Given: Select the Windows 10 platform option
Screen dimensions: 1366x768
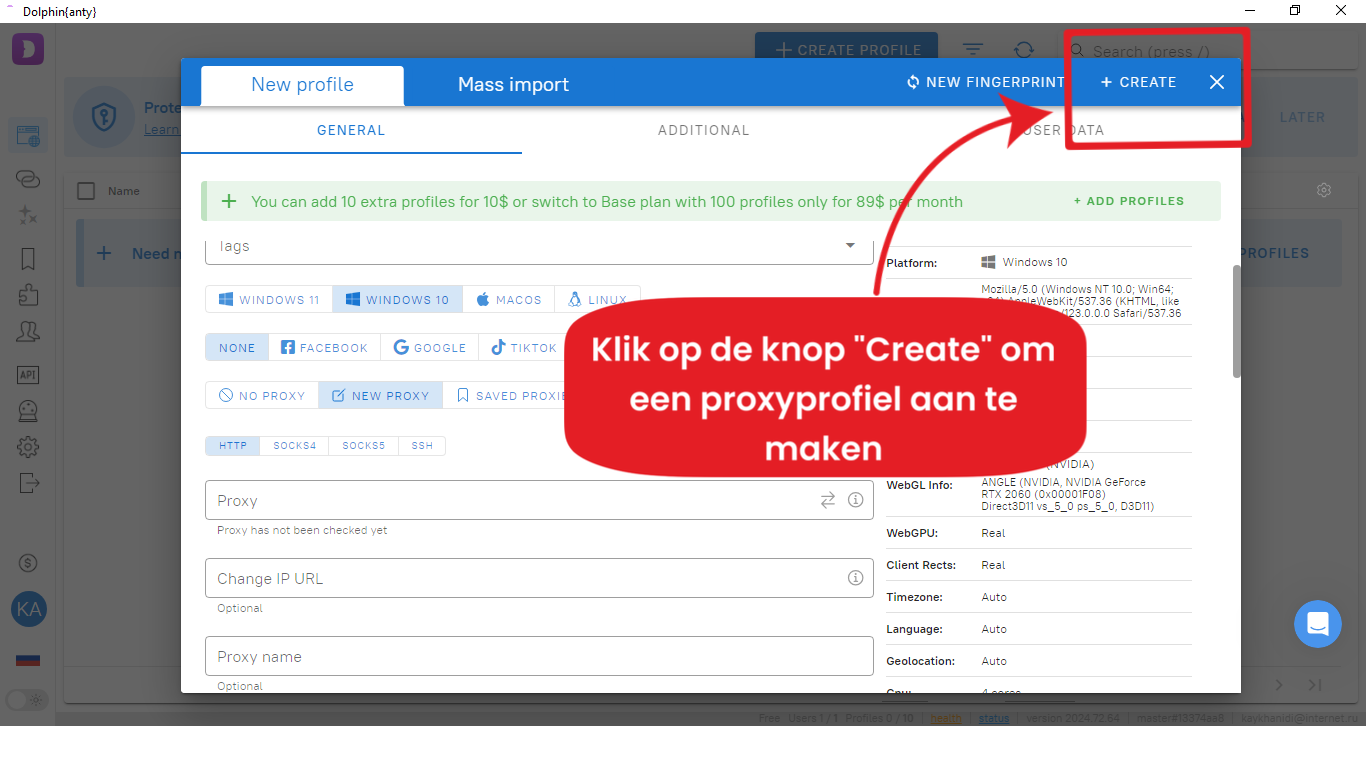Looking at the screenshot, I should pyautogui.click(x=397, y=299).
